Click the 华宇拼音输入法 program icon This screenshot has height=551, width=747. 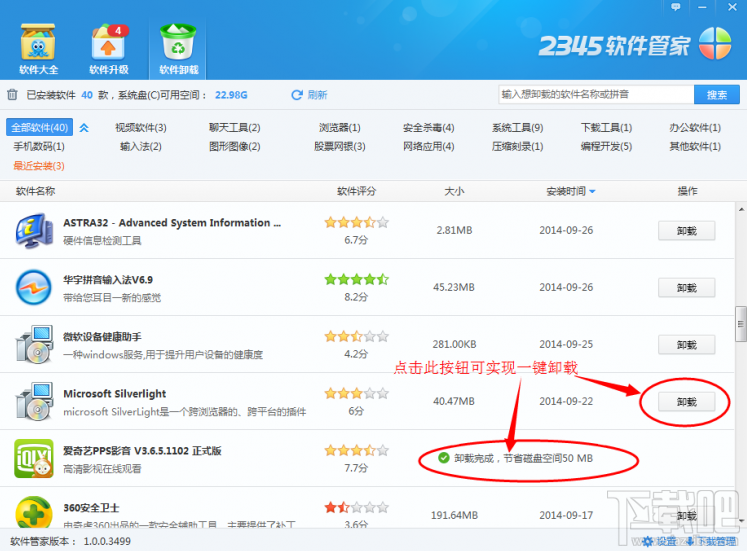pos(34,288)
